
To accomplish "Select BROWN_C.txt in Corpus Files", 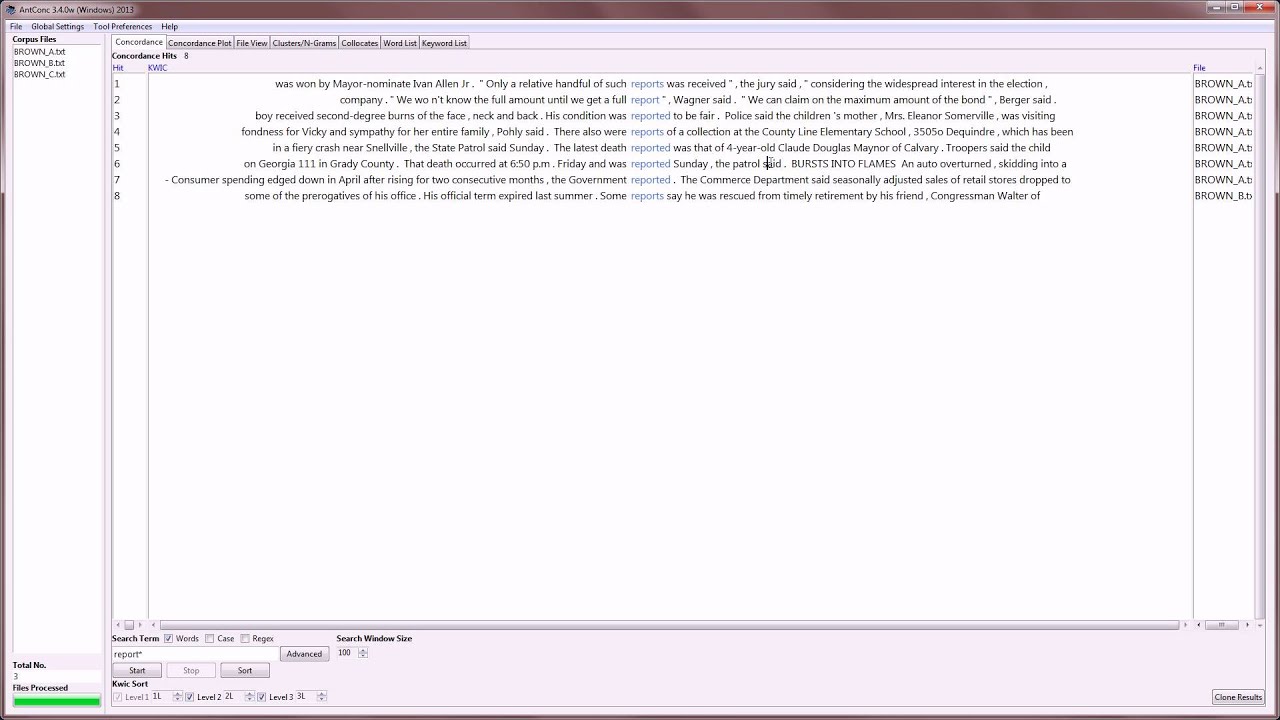I will (x=39, y=74).
